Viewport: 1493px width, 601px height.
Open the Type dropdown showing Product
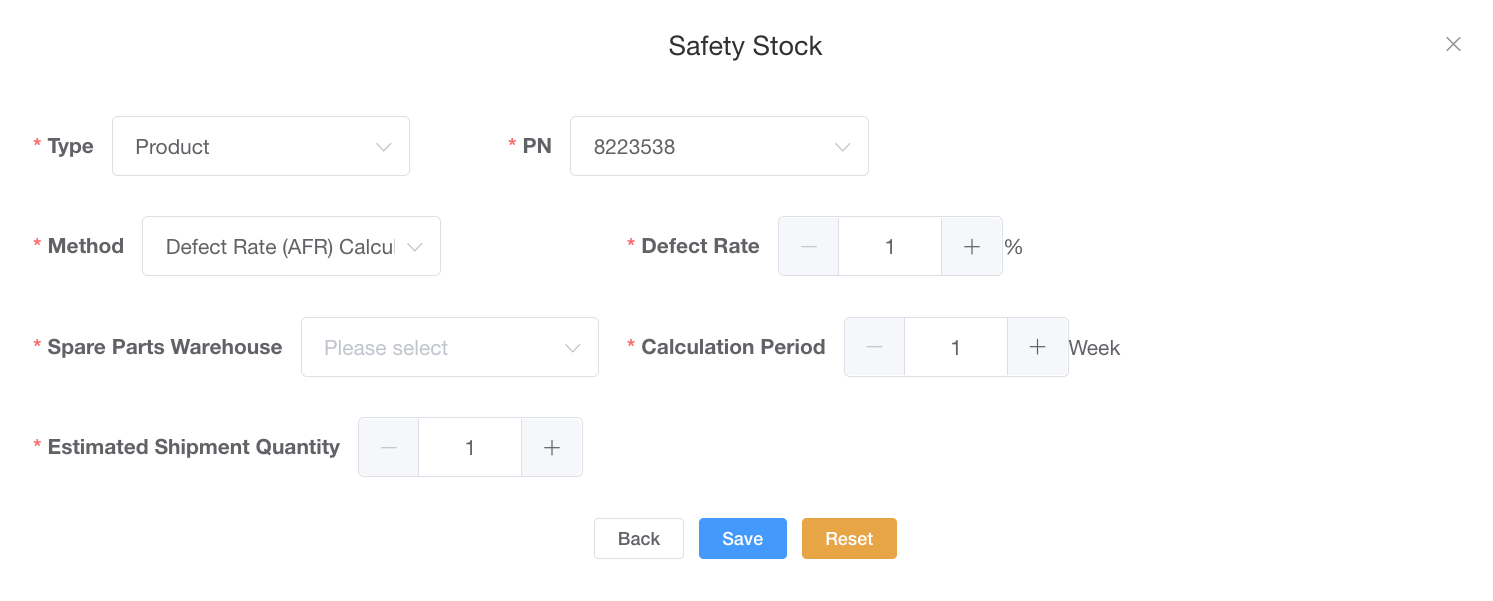pyautogui.click(x=250, y=147)
